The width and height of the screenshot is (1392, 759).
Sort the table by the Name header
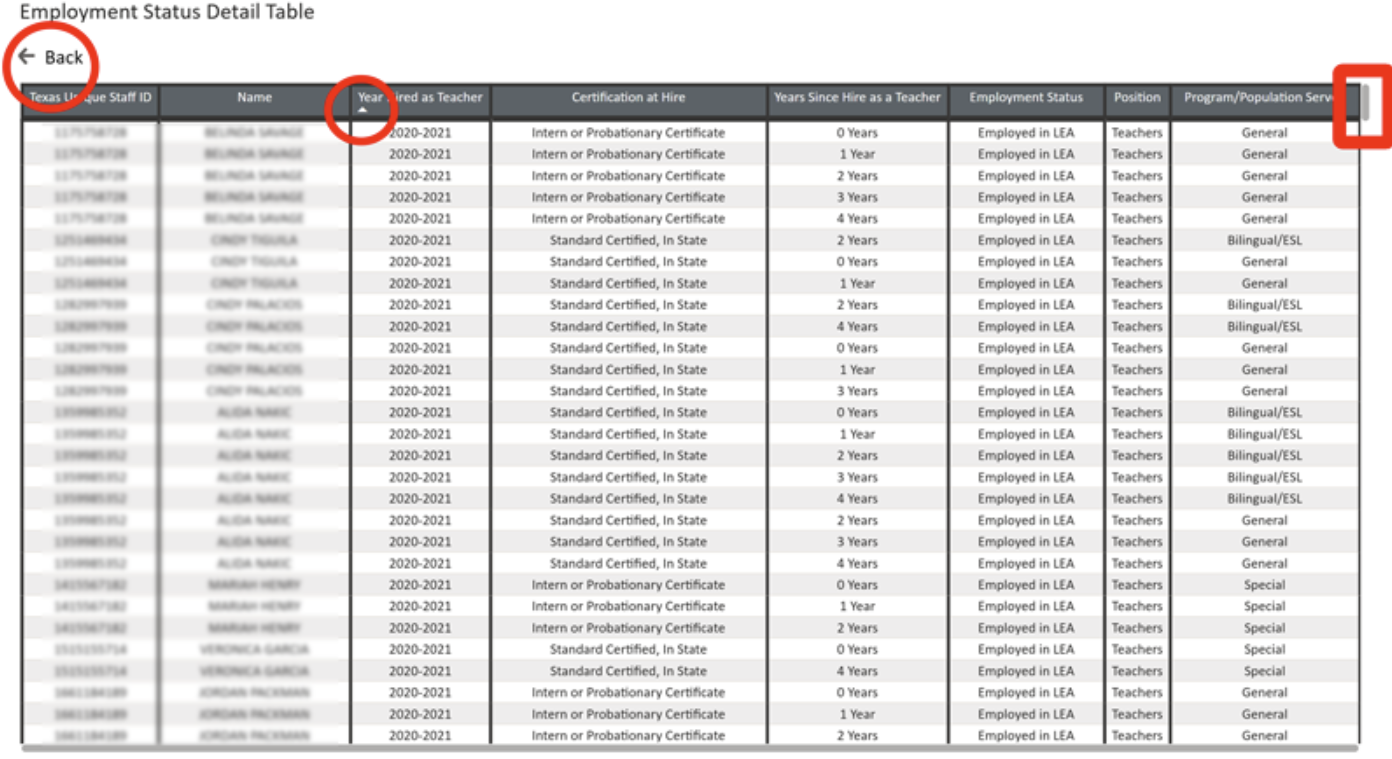tap(255, 98)
